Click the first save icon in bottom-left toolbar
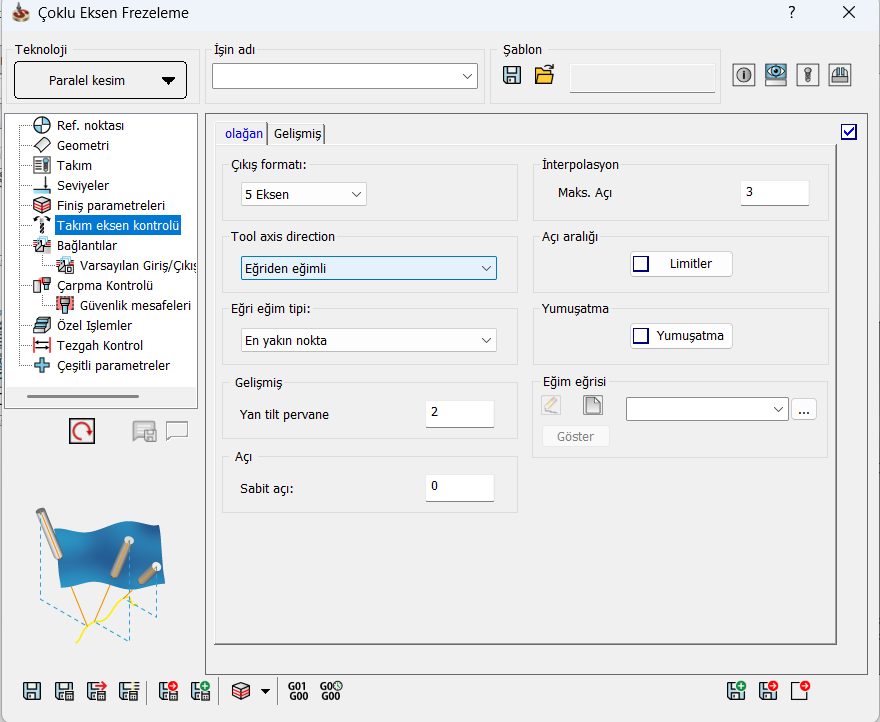This screenshot has width=880, height=722. 32,690
